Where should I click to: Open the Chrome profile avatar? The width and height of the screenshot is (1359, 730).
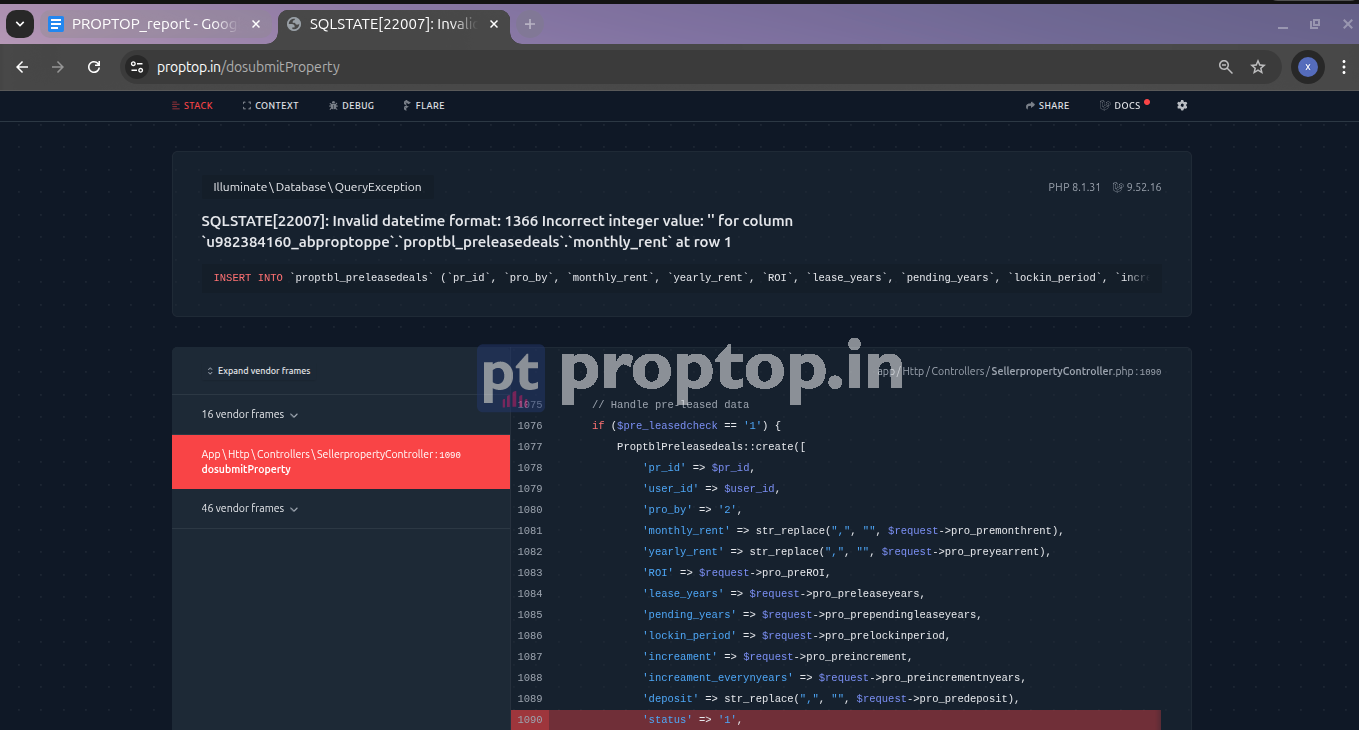[1307, 67]
